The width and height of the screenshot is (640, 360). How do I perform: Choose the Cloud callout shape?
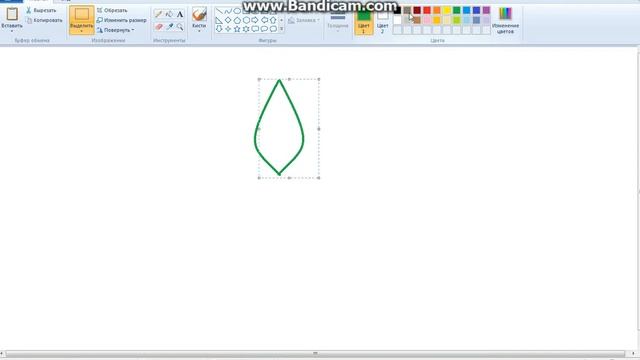(x=273, y=29)
